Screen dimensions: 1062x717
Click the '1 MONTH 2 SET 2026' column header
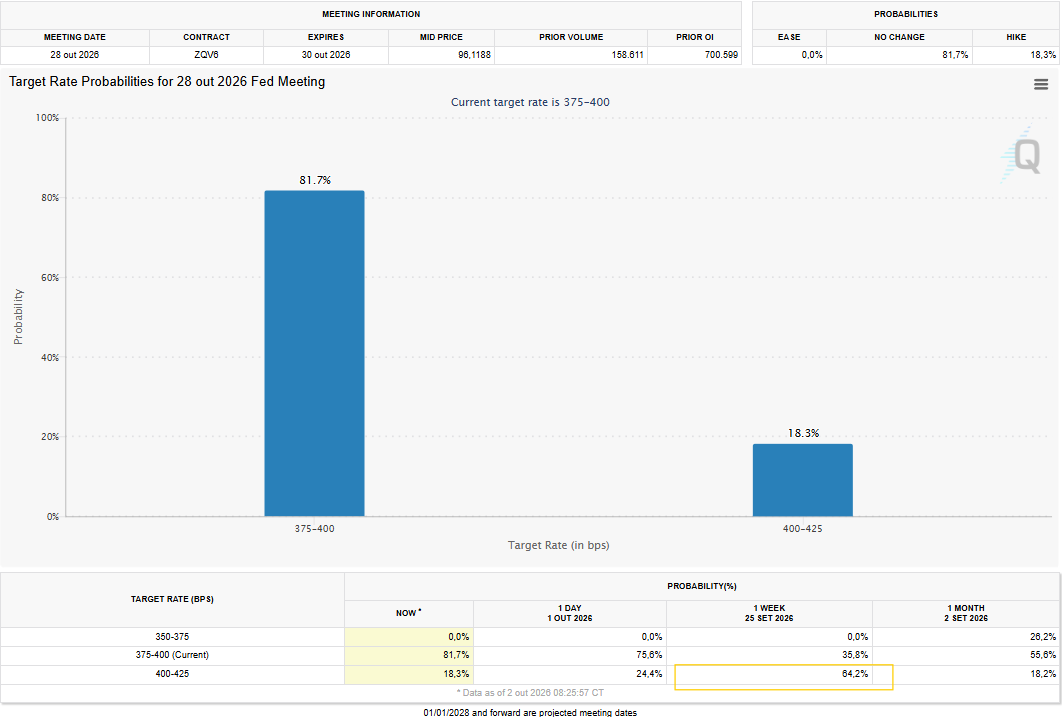[966, 613]
